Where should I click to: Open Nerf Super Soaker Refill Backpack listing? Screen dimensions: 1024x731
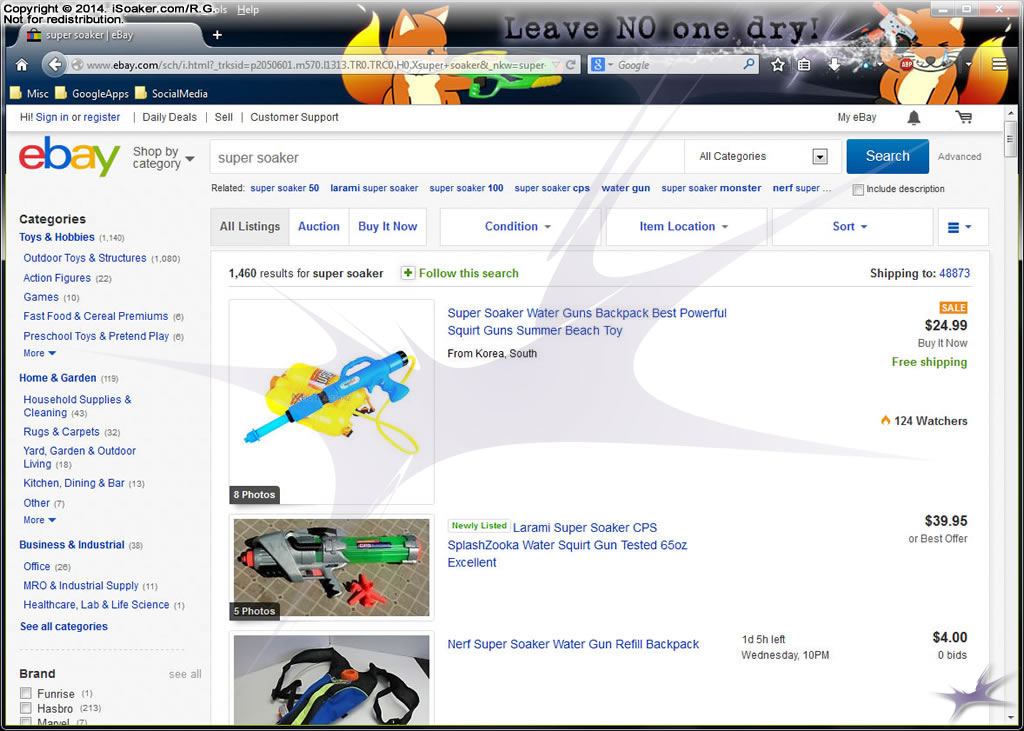[x=573, y=644]
